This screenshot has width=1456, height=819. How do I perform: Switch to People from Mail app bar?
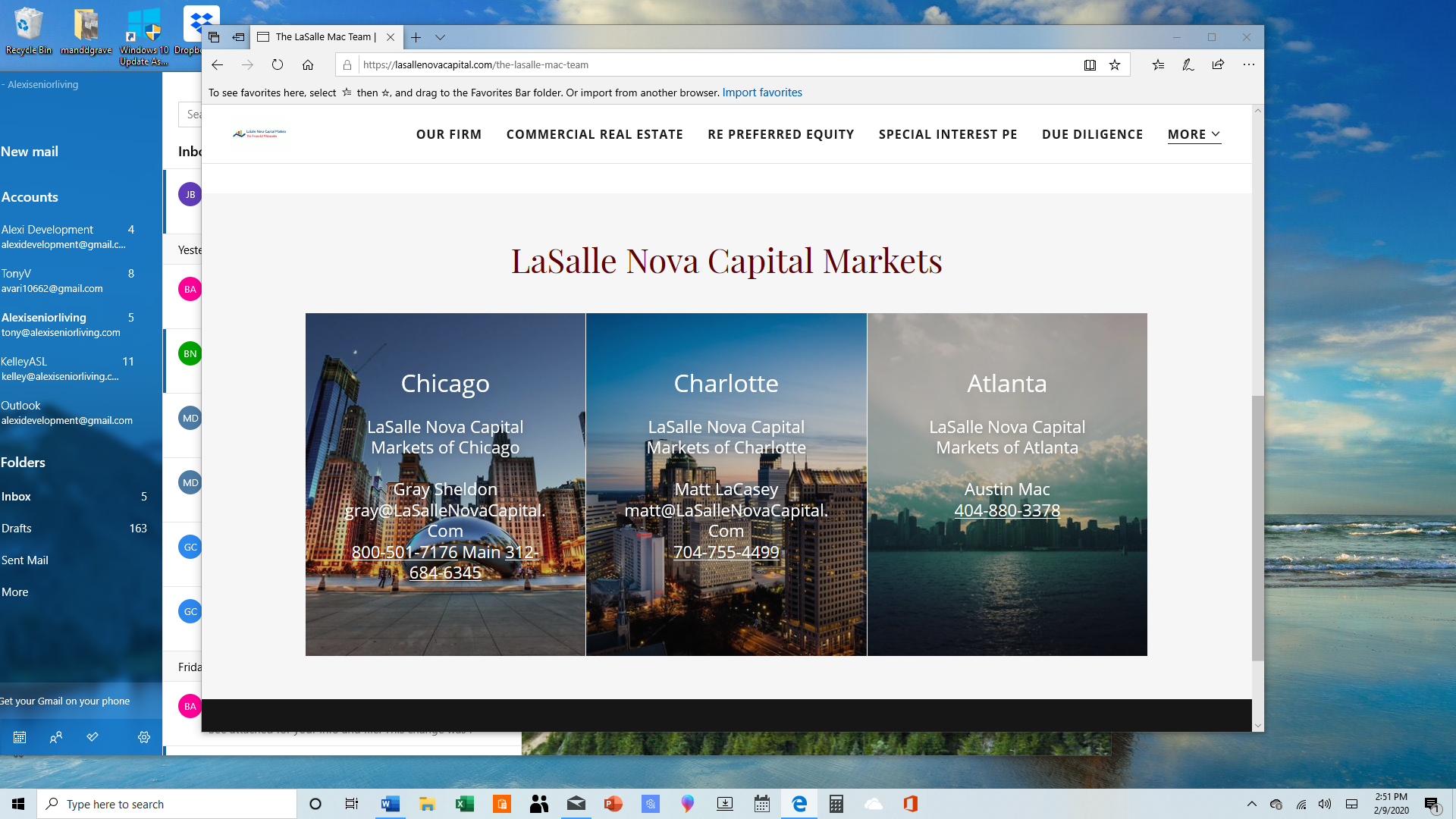56,737
